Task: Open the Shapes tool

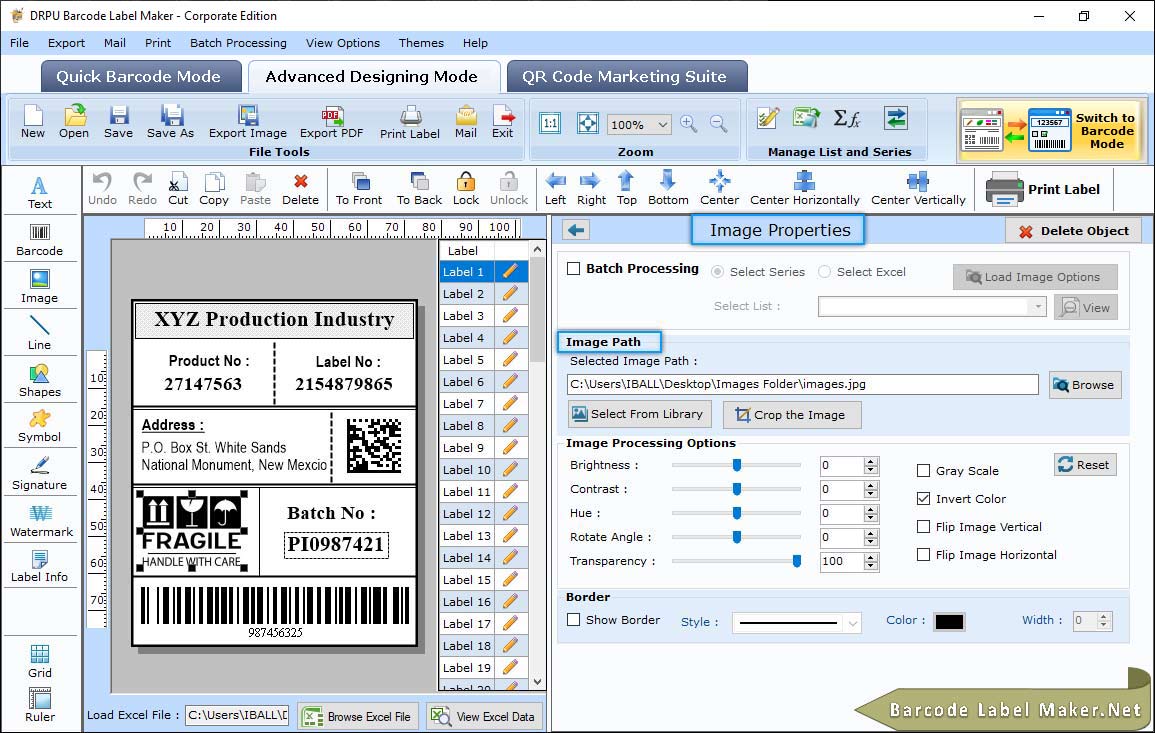Action: (x=40, y=380)
